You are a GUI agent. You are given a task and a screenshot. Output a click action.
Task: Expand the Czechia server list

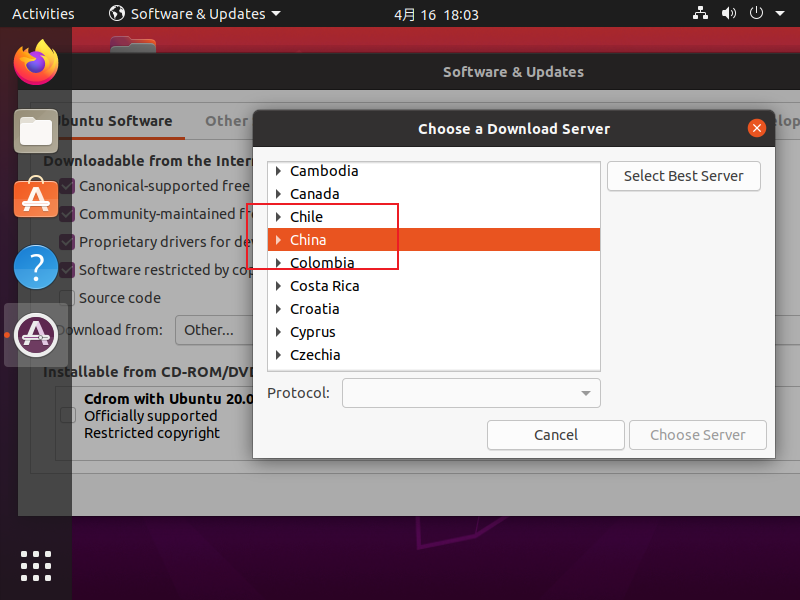tap(278, 355)
